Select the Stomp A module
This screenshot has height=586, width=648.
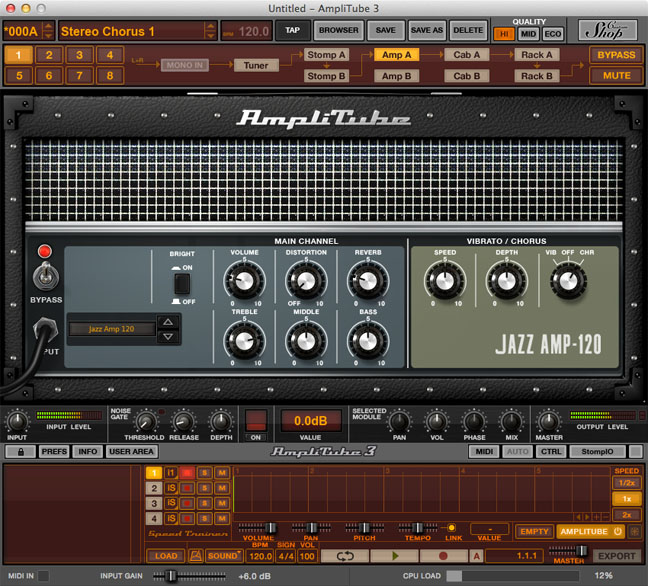pos(326,55)
